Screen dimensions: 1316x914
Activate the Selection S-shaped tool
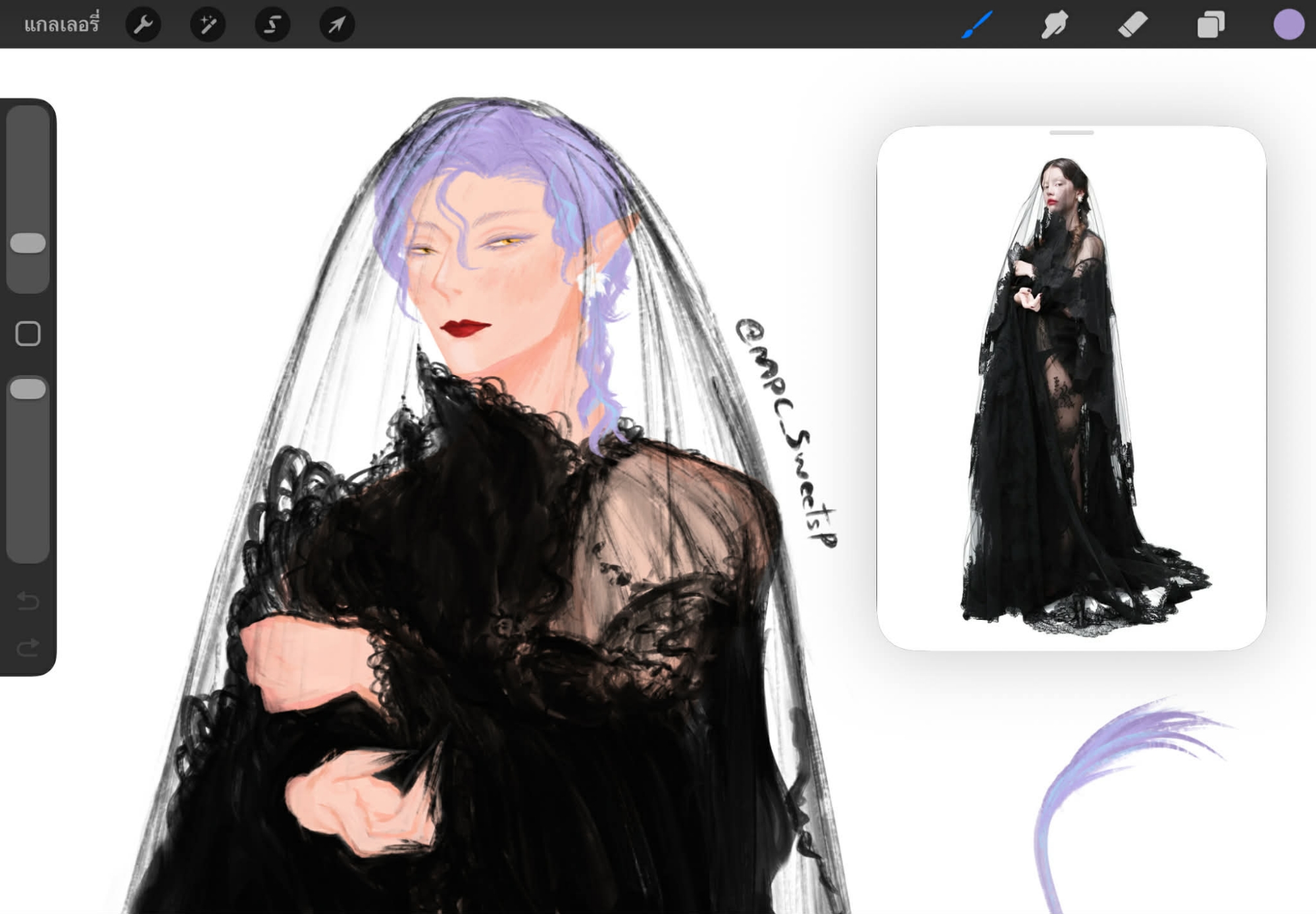(272, 25)
